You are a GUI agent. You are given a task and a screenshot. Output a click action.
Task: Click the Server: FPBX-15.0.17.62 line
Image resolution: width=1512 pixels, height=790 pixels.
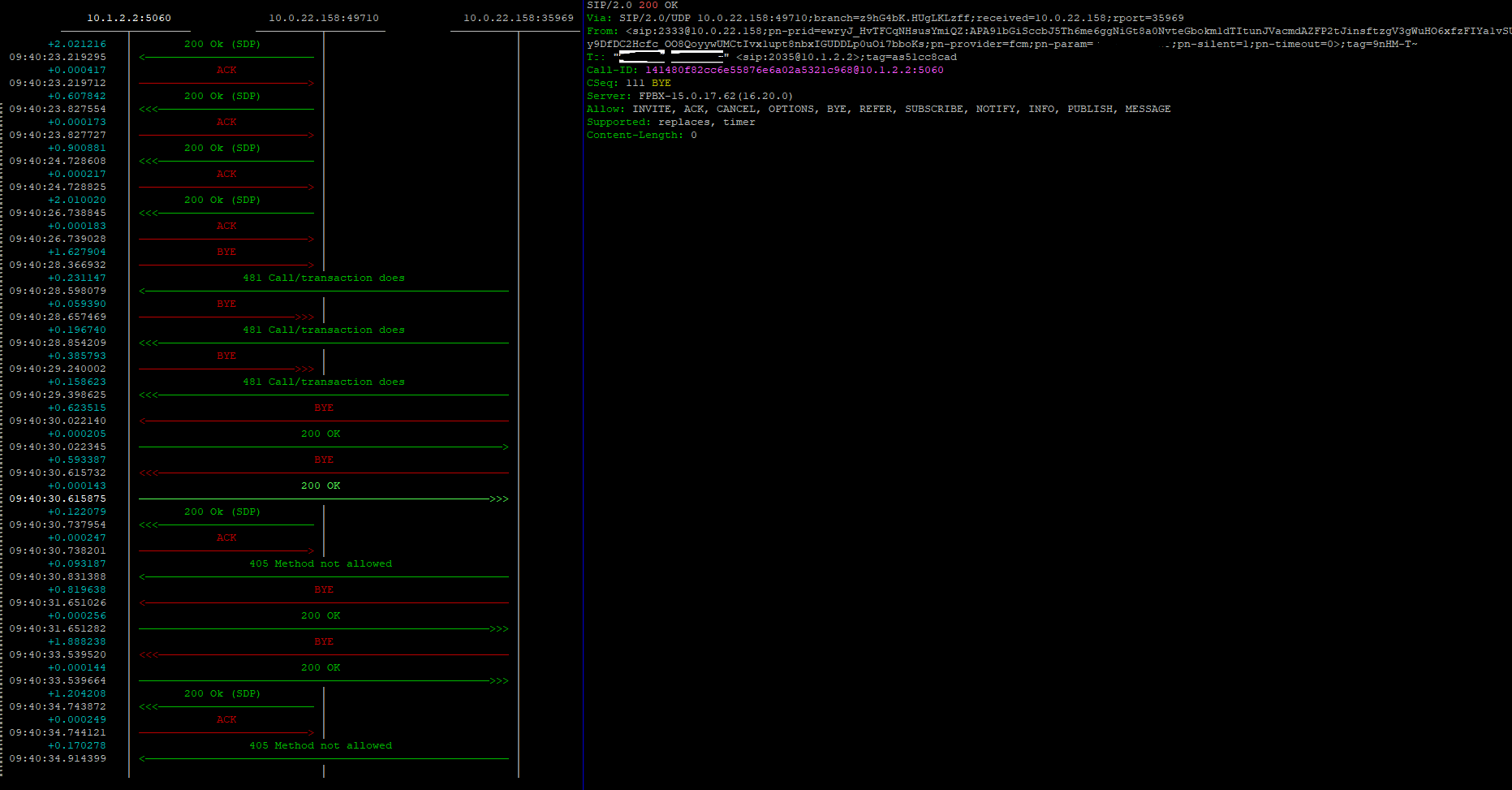tap(690, 96)
